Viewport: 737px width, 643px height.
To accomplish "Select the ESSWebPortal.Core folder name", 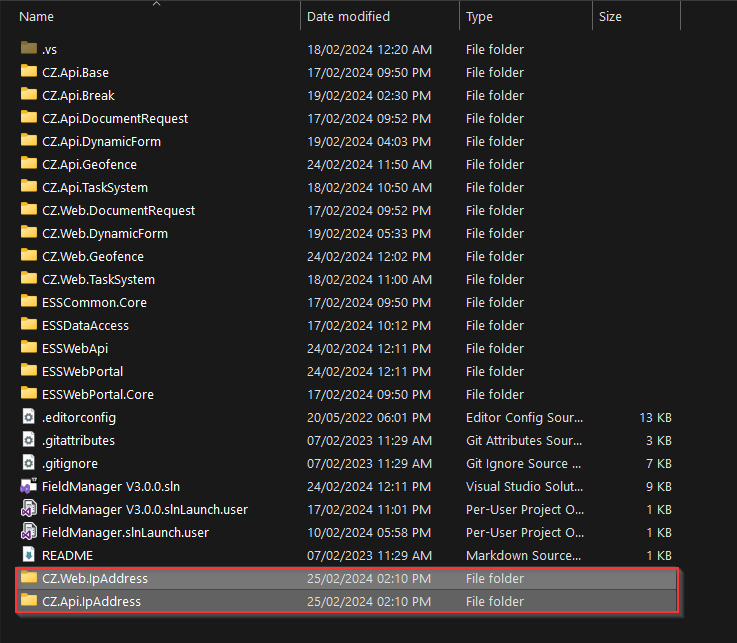I will click(98, 395).
